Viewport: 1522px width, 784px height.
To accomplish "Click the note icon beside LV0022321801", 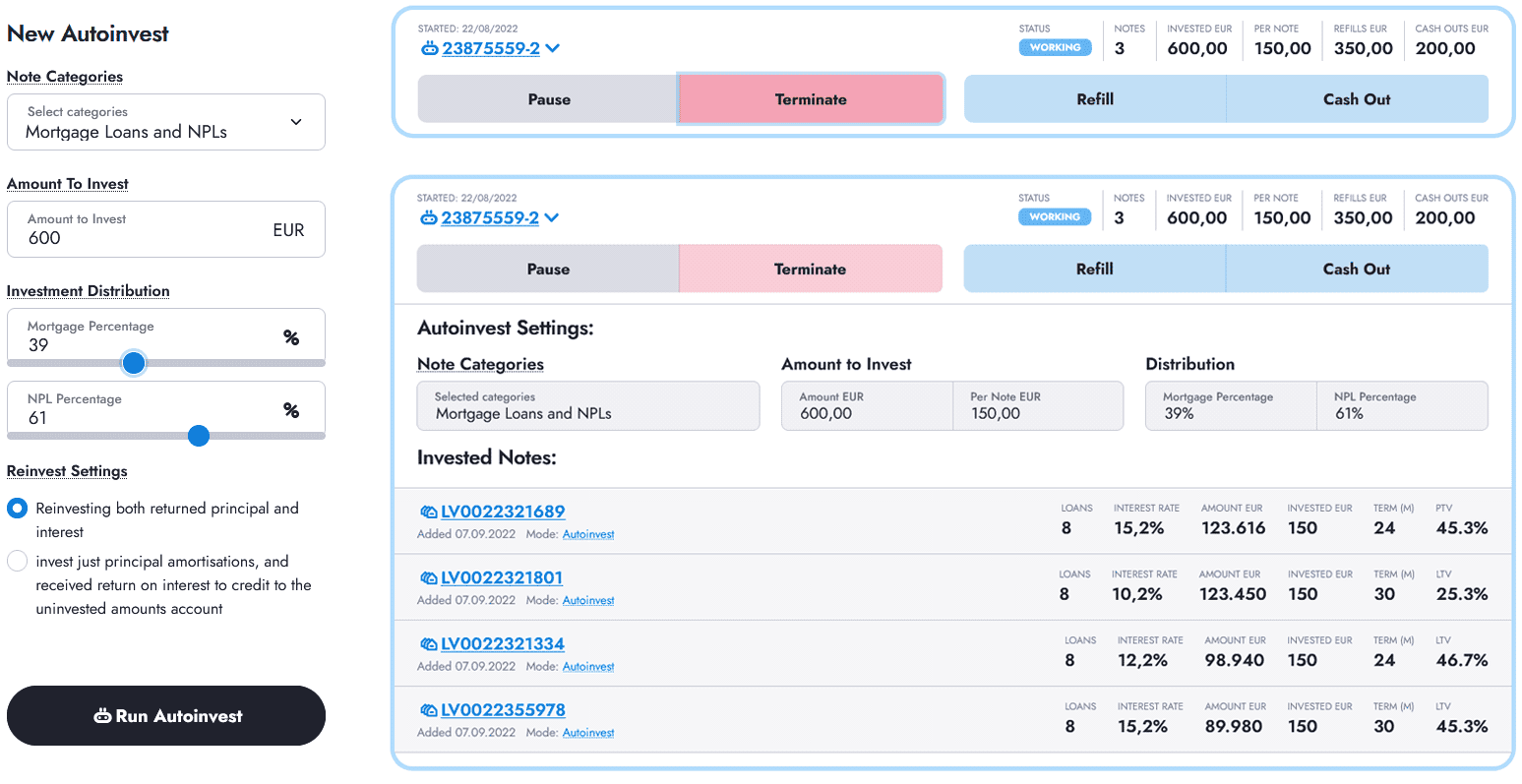I will click(428, 577).
